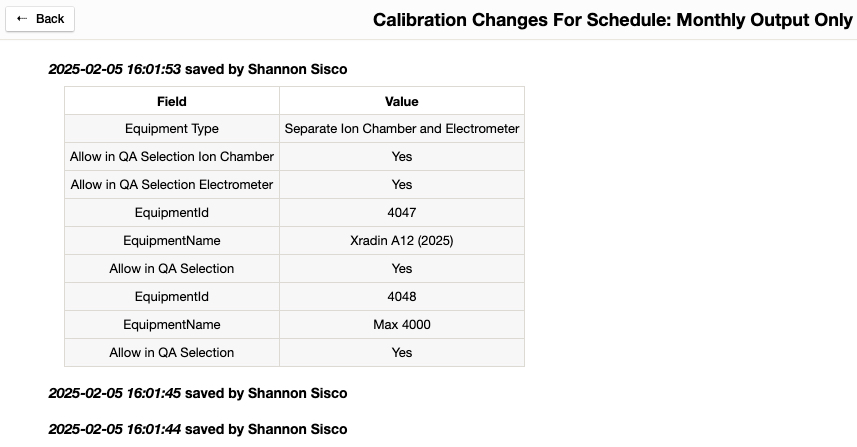This screenshot has width=857, height=447.
Task: Click the equipment ID value 4048
Action: pos(401,297)
